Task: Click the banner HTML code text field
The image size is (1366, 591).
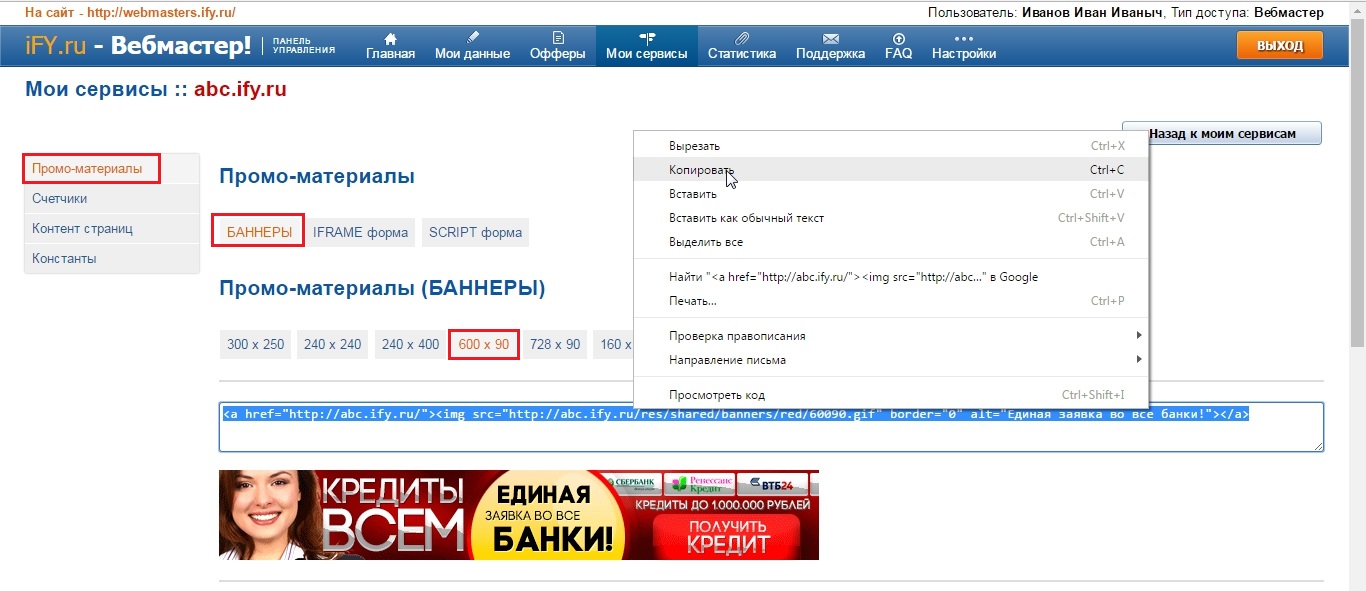Action: click(x=770, y=435)
